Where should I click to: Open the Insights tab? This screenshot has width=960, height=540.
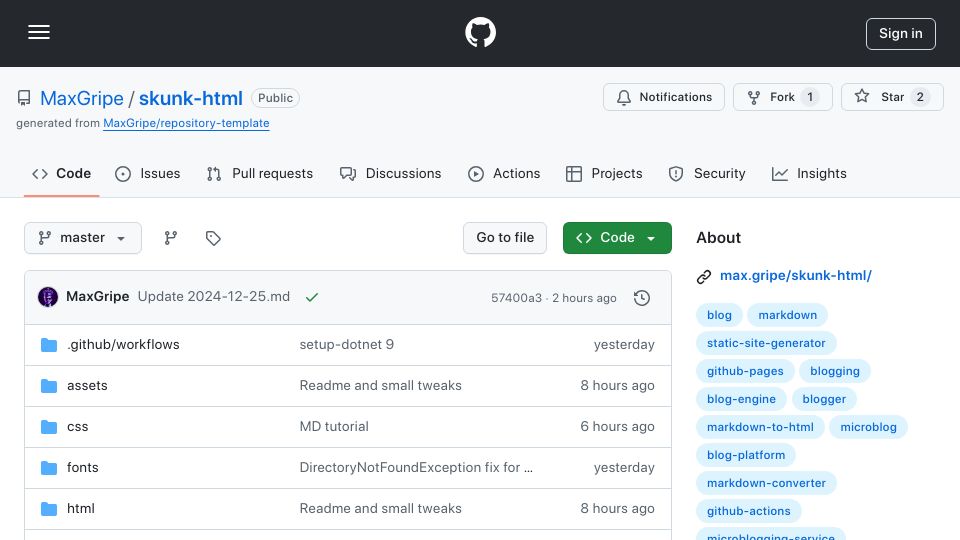[x=809, y=174]
